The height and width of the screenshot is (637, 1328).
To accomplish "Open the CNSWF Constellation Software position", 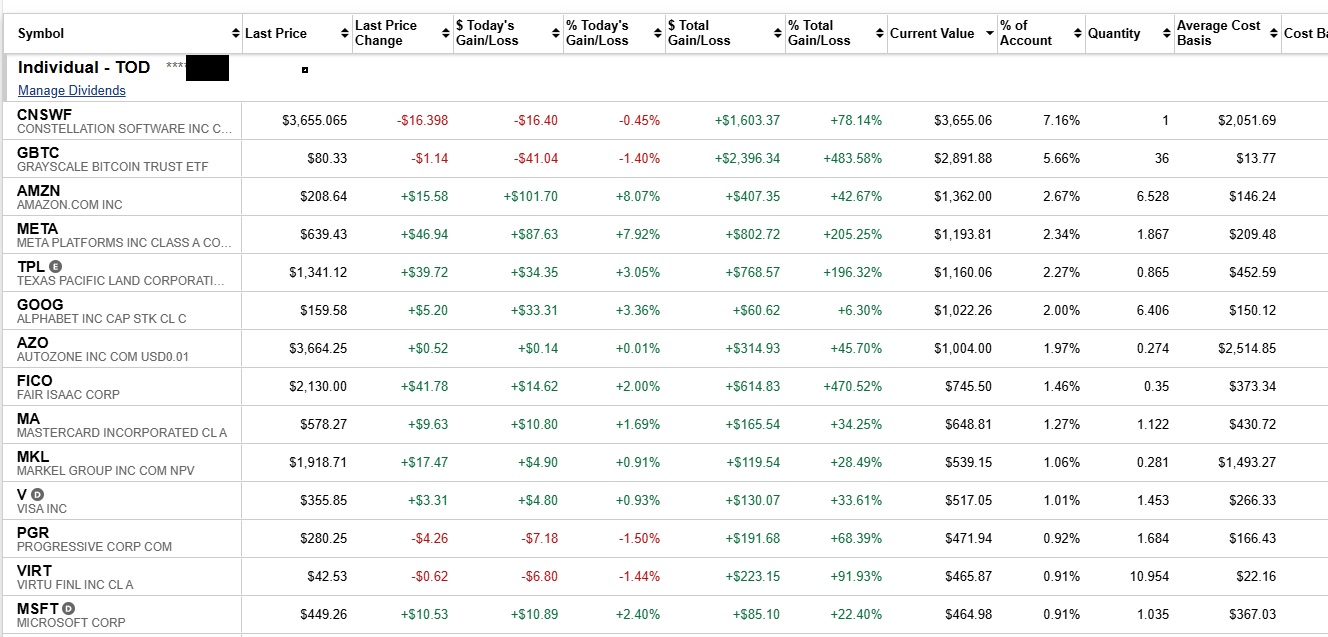I will 44,114.
